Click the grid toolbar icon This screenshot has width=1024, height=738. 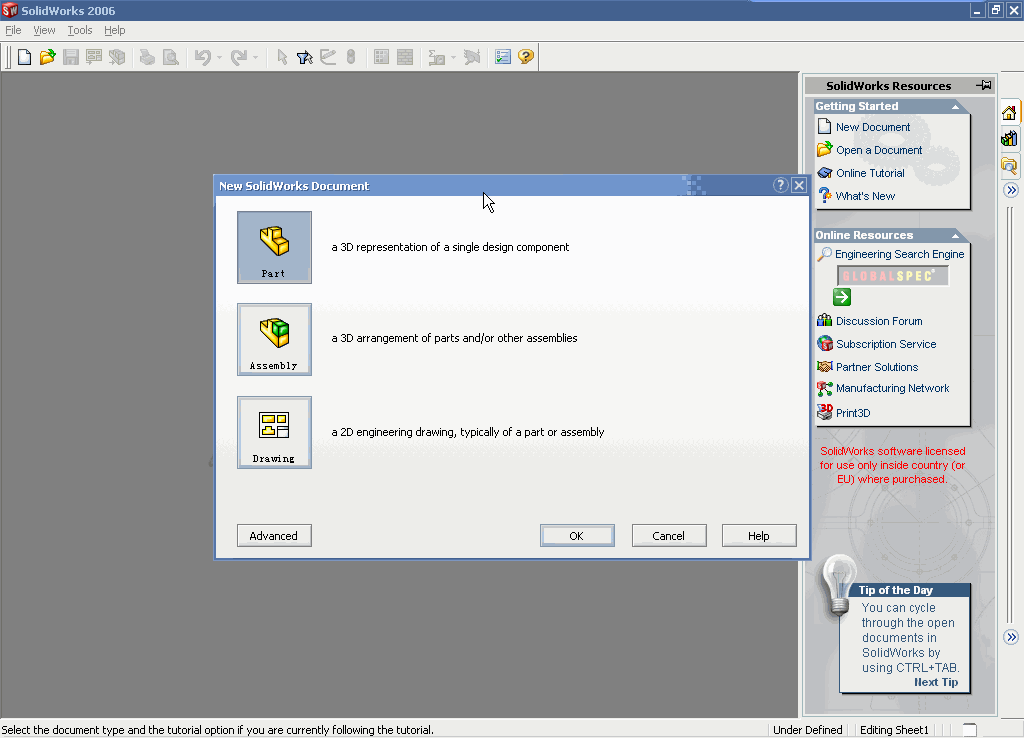381,57
